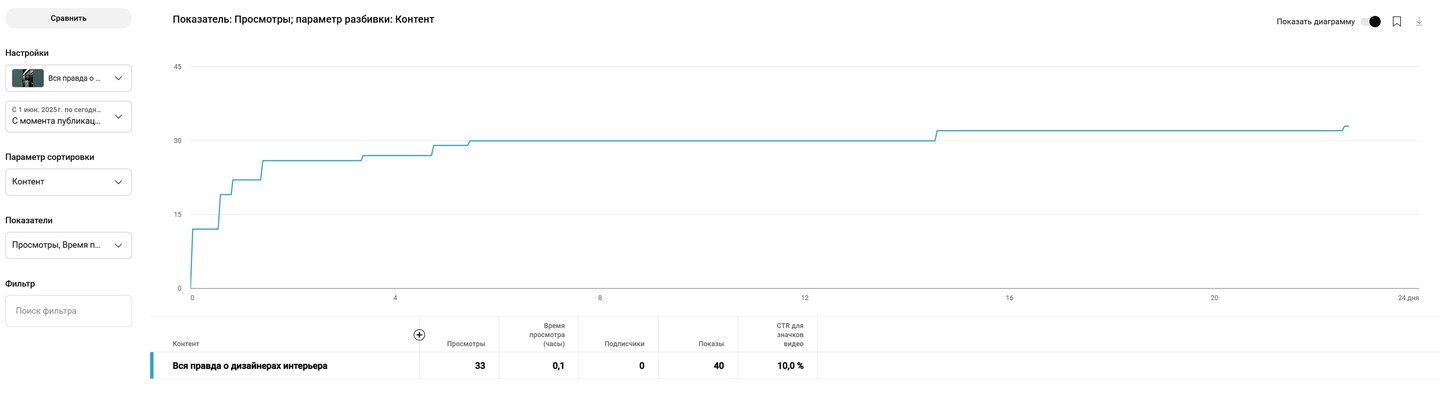Expand the date range dropdown С момента публикации
1440x414 pixels.
click(69, 116)
